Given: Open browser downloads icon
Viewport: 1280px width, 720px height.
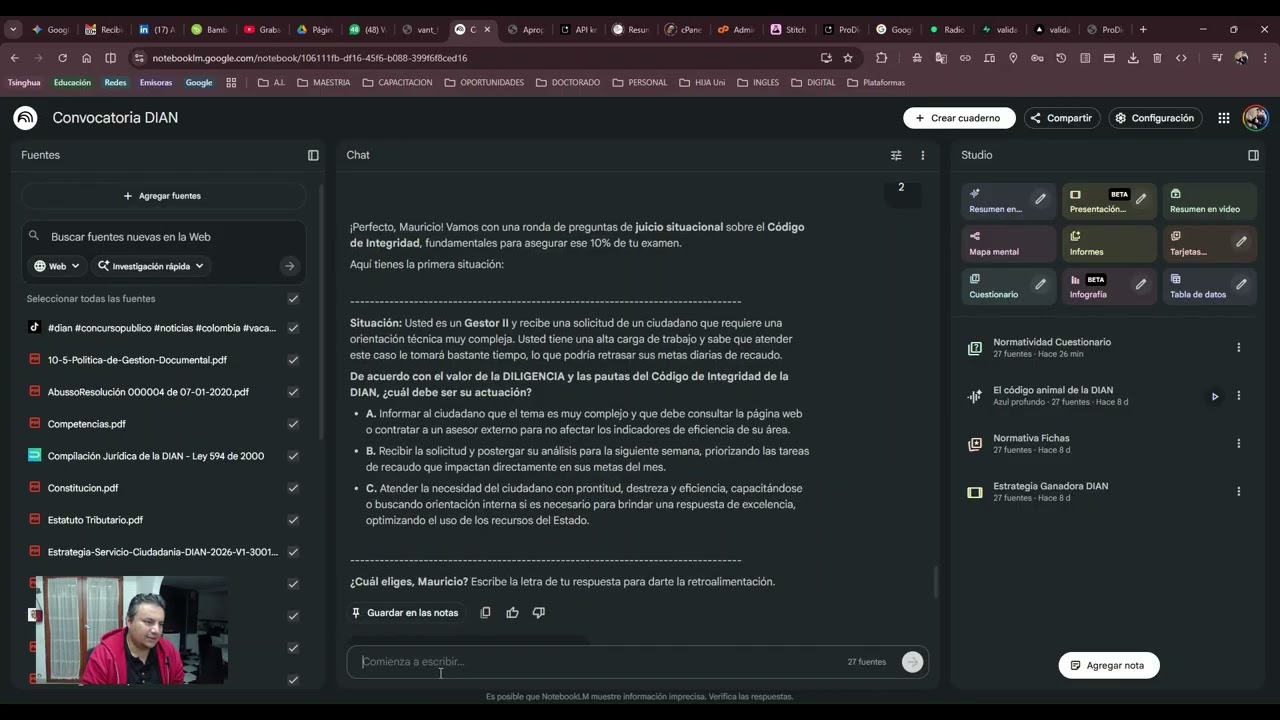Looking at the screenshot, I should click(x=1133, y=58).
